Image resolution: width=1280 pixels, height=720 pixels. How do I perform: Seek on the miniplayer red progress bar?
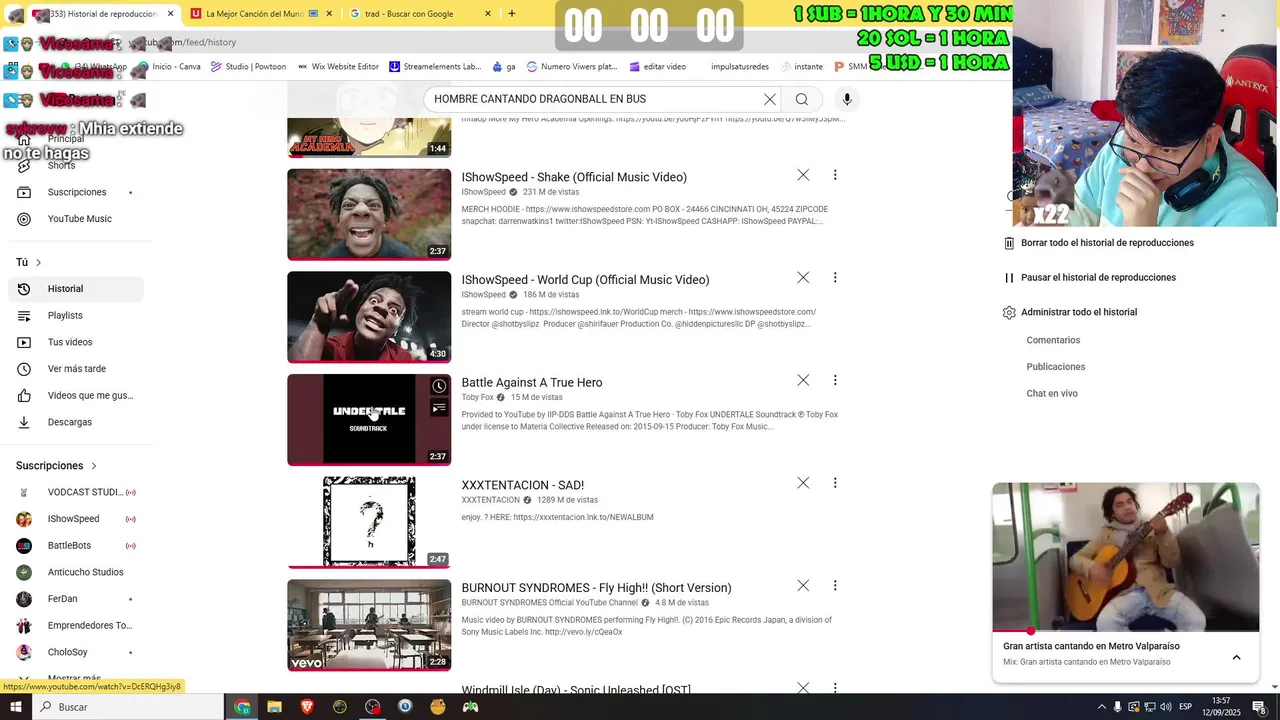[1126, 631]
